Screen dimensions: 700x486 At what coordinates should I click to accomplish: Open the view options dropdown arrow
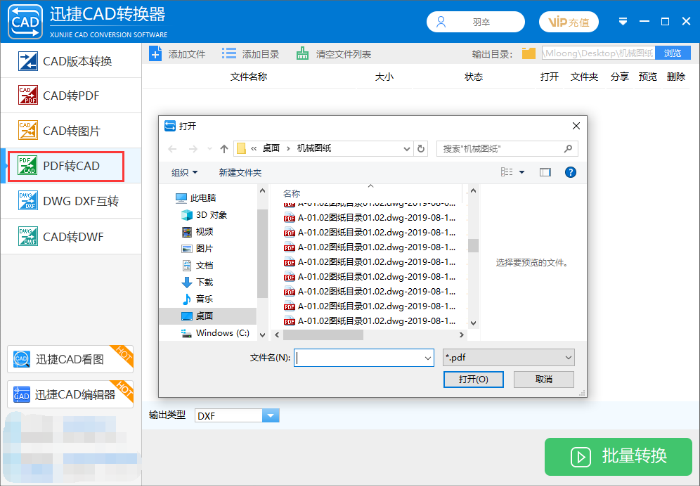522,172
